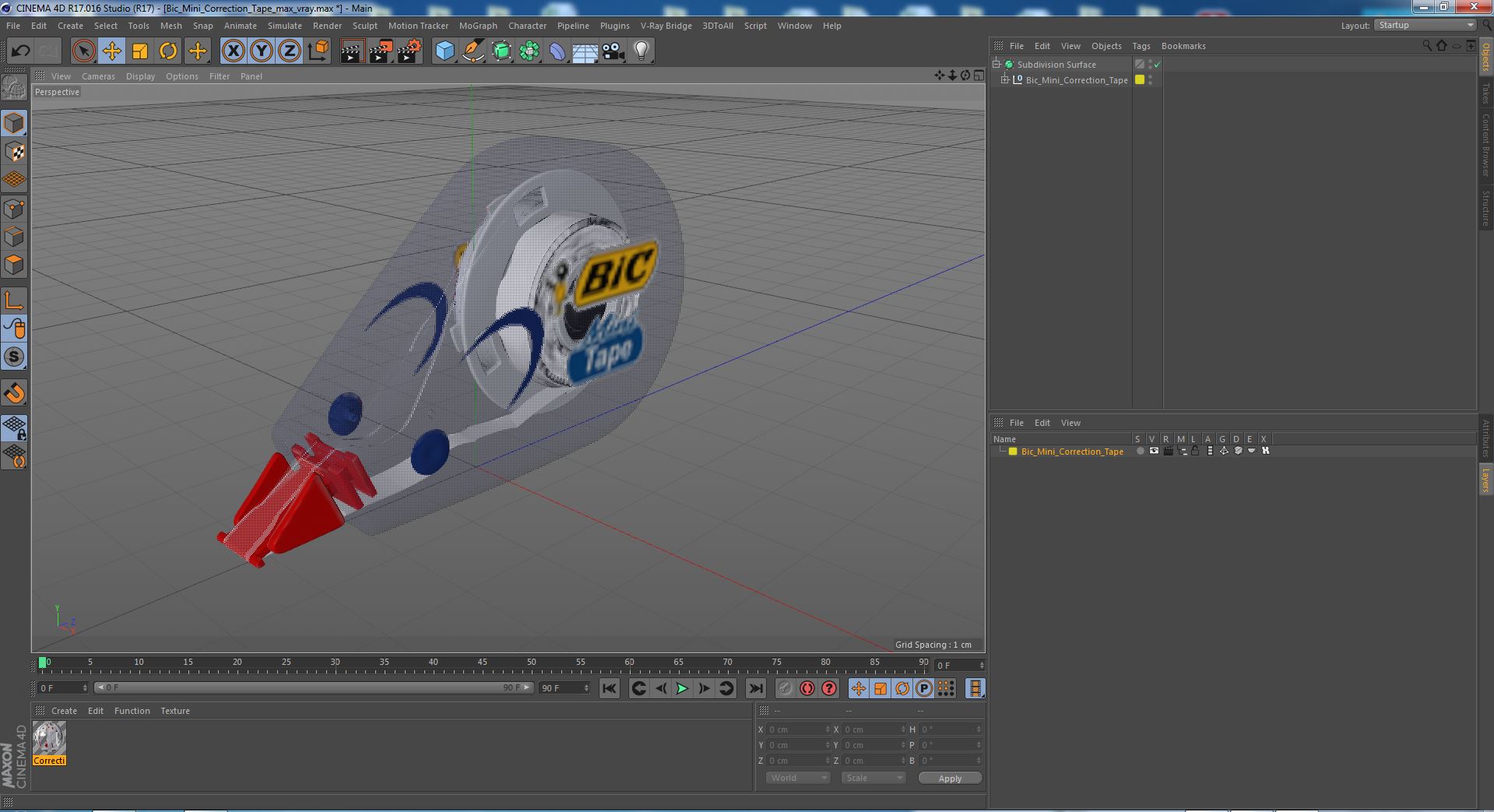Image resolution: width=1494 pixels, height=812 pixels.
Task: Open the Simulate menu
Action: (x=285, y=26)
